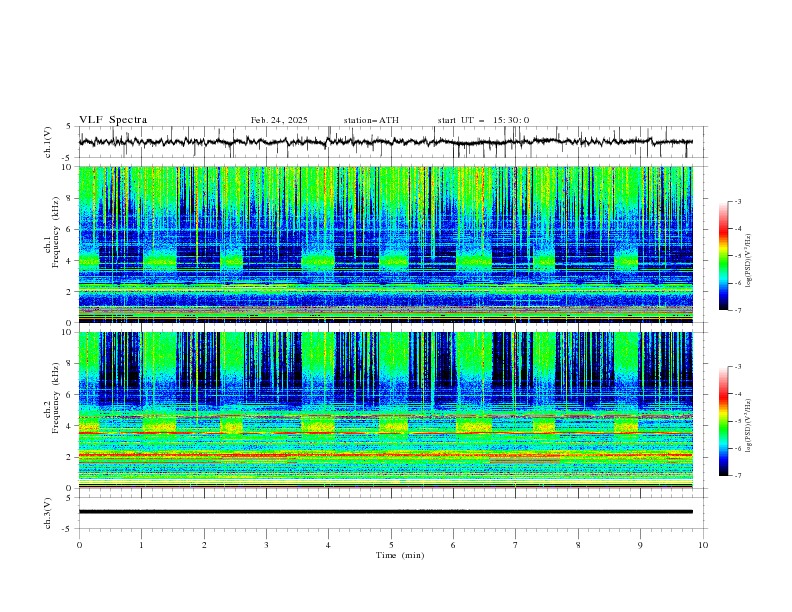Click the ch.1 spectrogram colorbar
The image size is (792, 612).
pyautogui.click(x=723, y=256)
